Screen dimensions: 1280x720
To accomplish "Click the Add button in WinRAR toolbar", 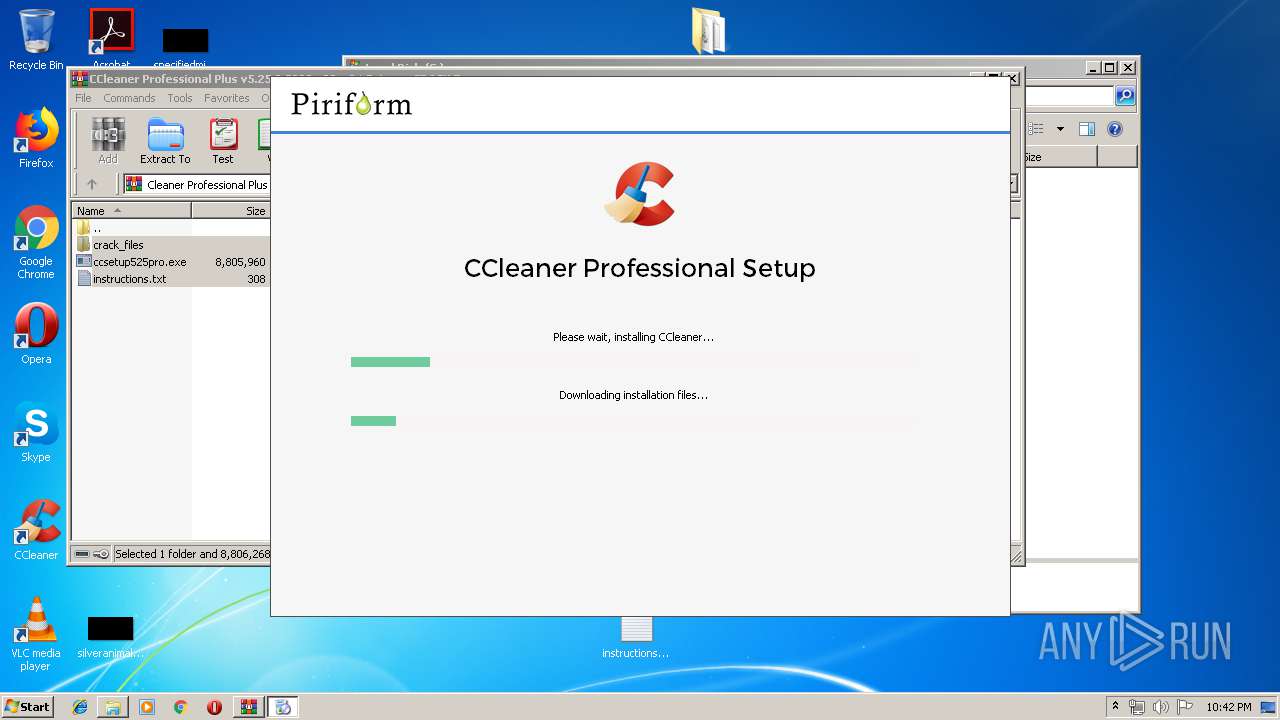I will [108, 141].
